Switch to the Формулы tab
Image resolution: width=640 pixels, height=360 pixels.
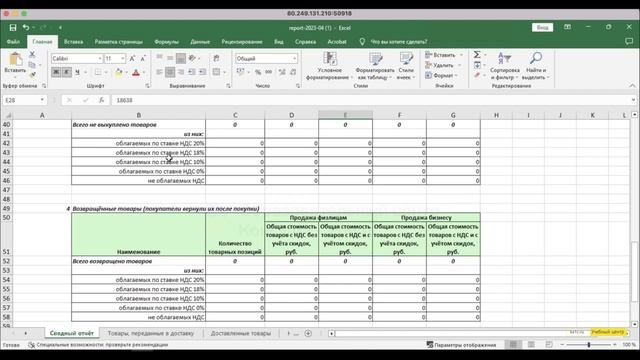point(166,42)
